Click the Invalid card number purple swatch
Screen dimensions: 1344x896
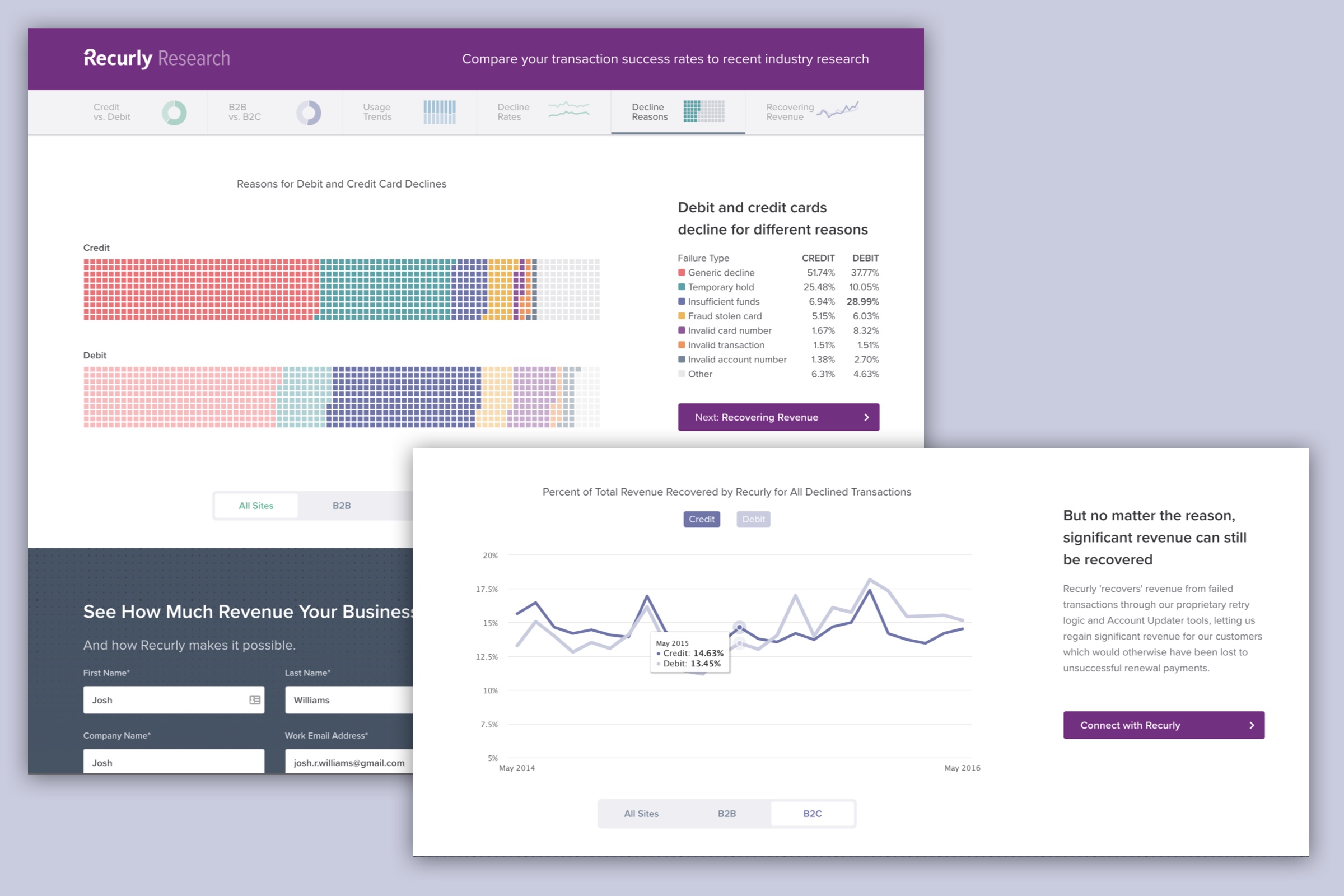click(x=681, y=330)
